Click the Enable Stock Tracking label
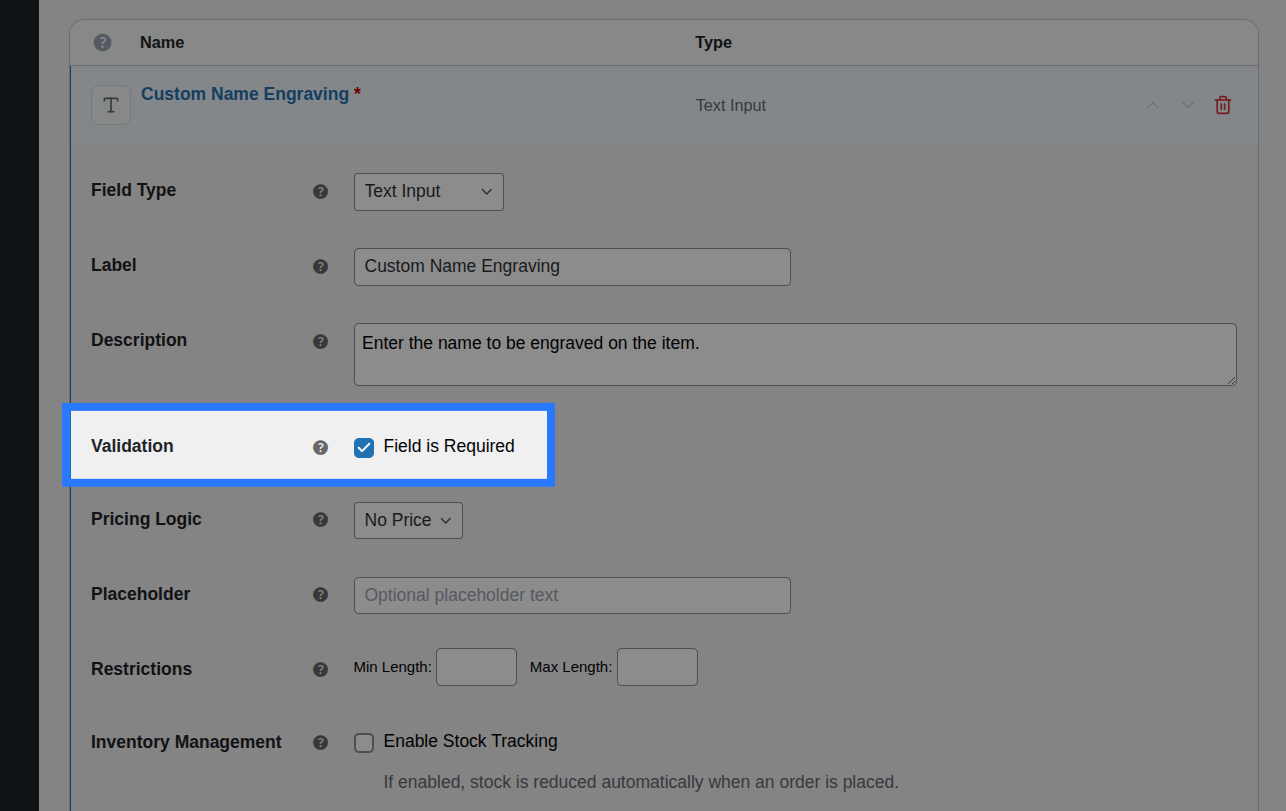This screenshot has height=811, width=1286. click(471, 741)
